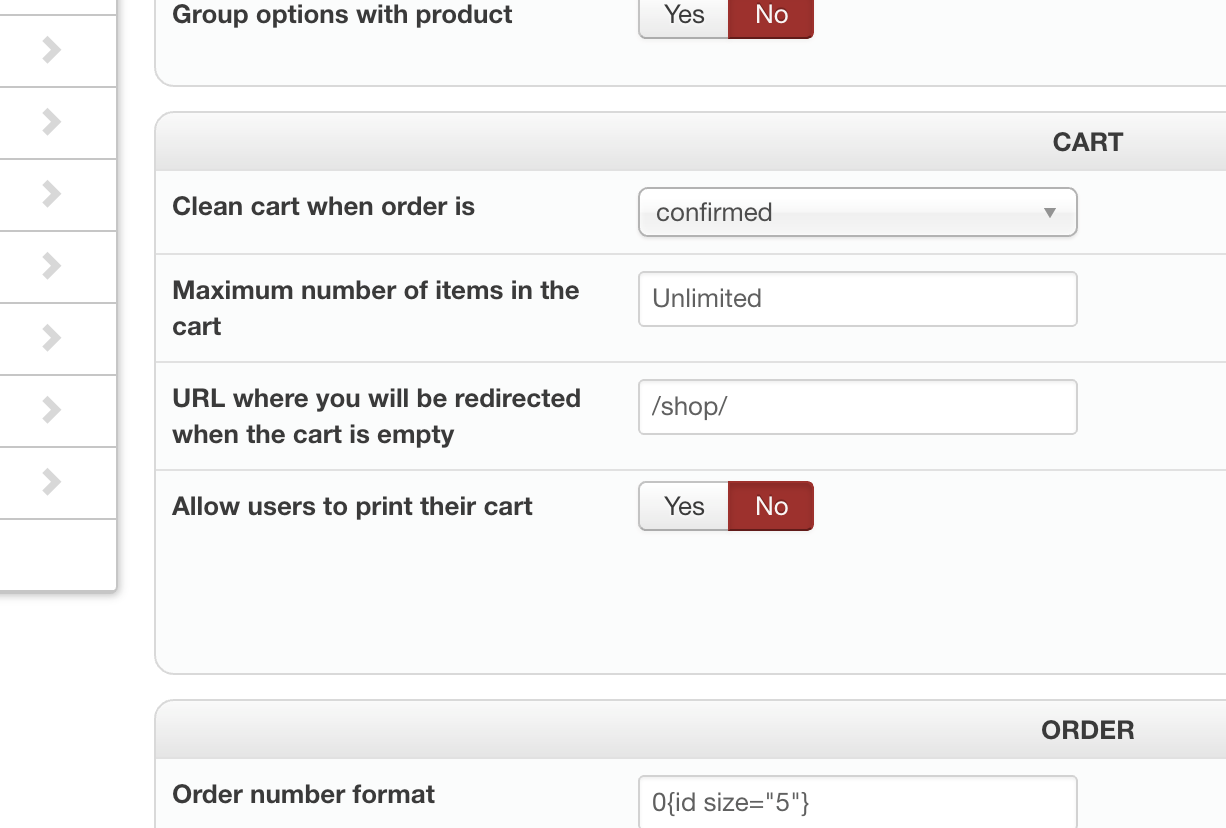Set Group options with product to Yes
The height and width of the screenshot is (828, 1226).
684,16
